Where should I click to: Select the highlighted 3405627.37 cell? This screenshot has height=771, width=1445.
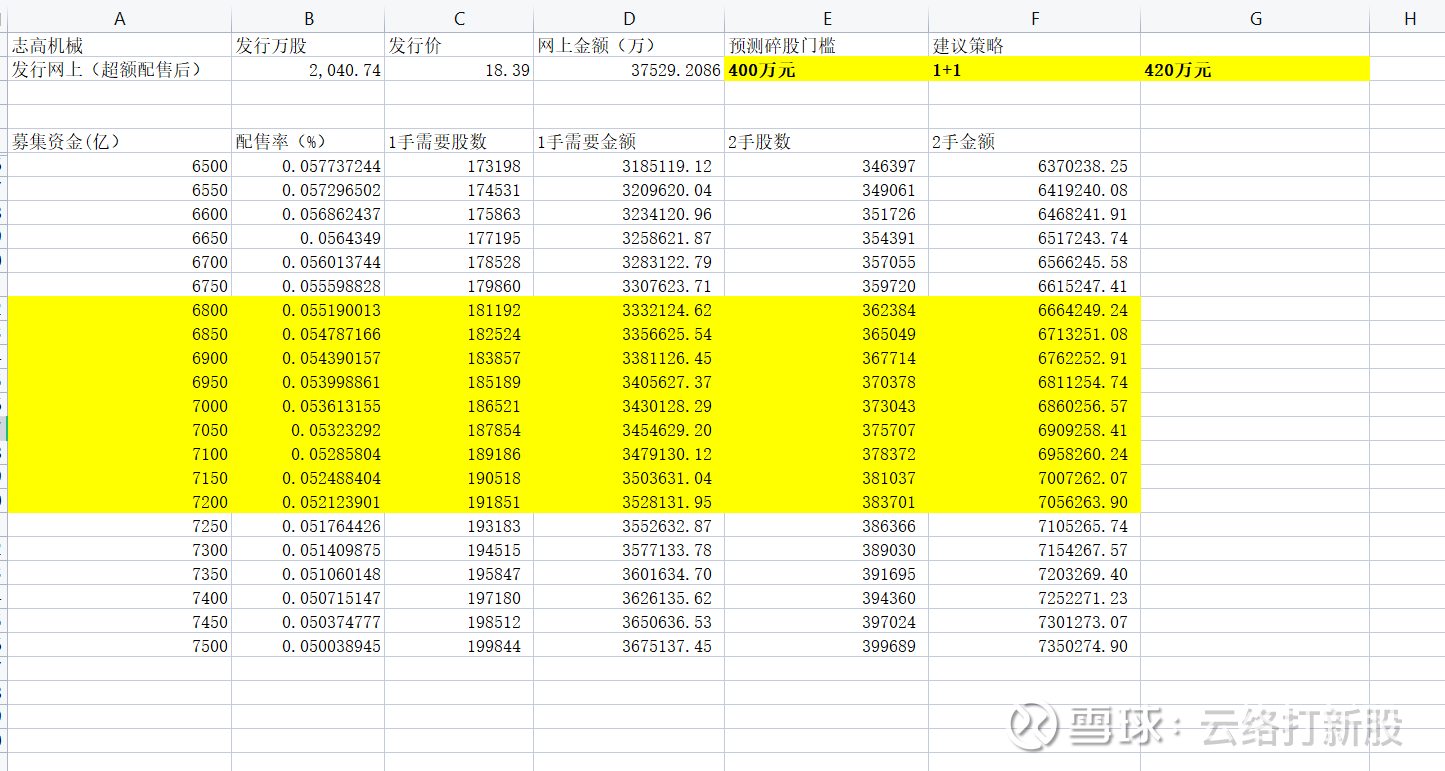tap(629, 382)
